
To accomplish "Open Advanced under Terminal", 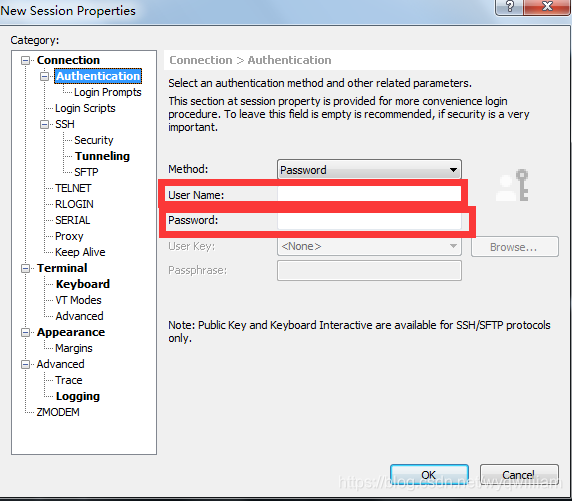I will click(x=79, y=316).
